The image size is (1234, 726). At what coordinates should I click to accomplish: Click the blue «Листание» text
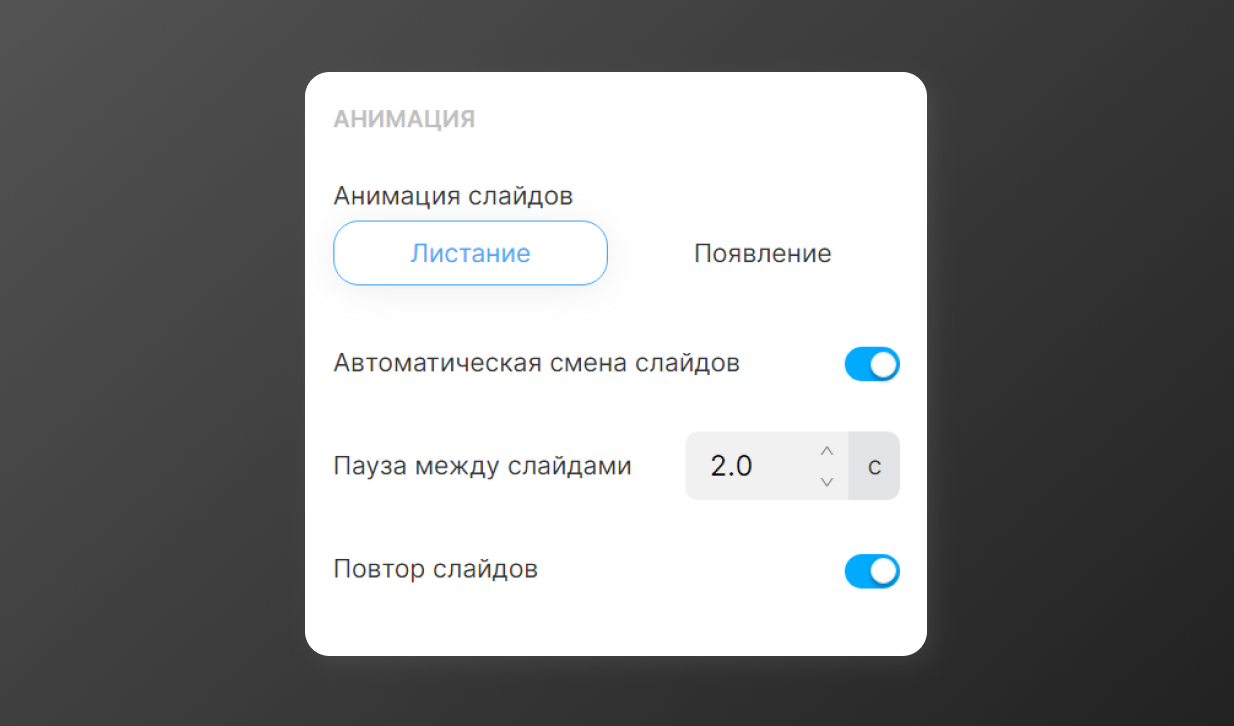[x=470, y=253]
